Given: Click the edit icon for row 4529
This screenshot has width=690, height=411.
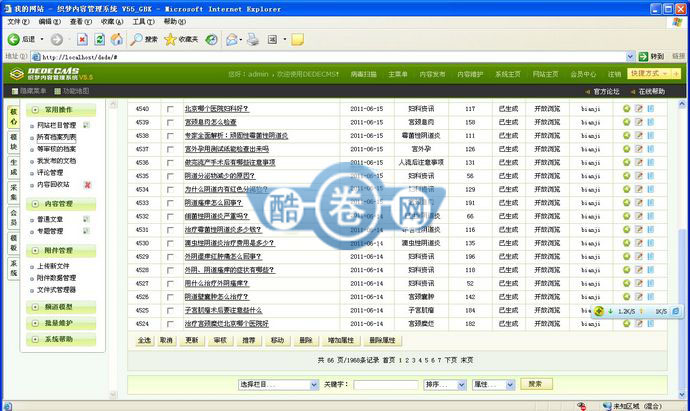Looking at the screenshot, I should point(639,256).
